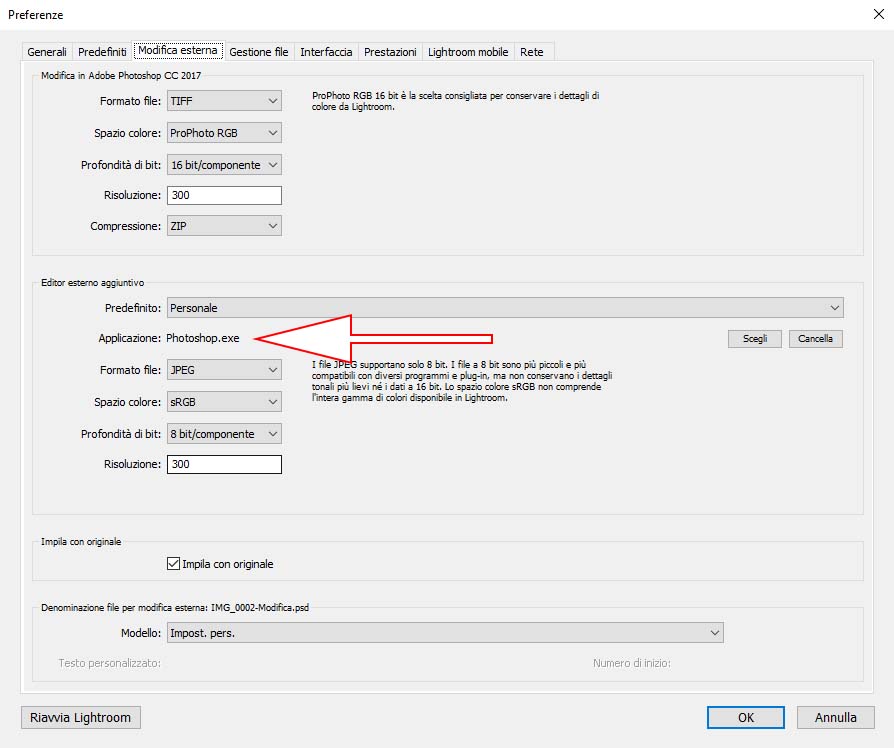Viewport: 894px width, 748px height.
Task: Click the Photoshop Risoluzione input field
Action: (224, 195)
